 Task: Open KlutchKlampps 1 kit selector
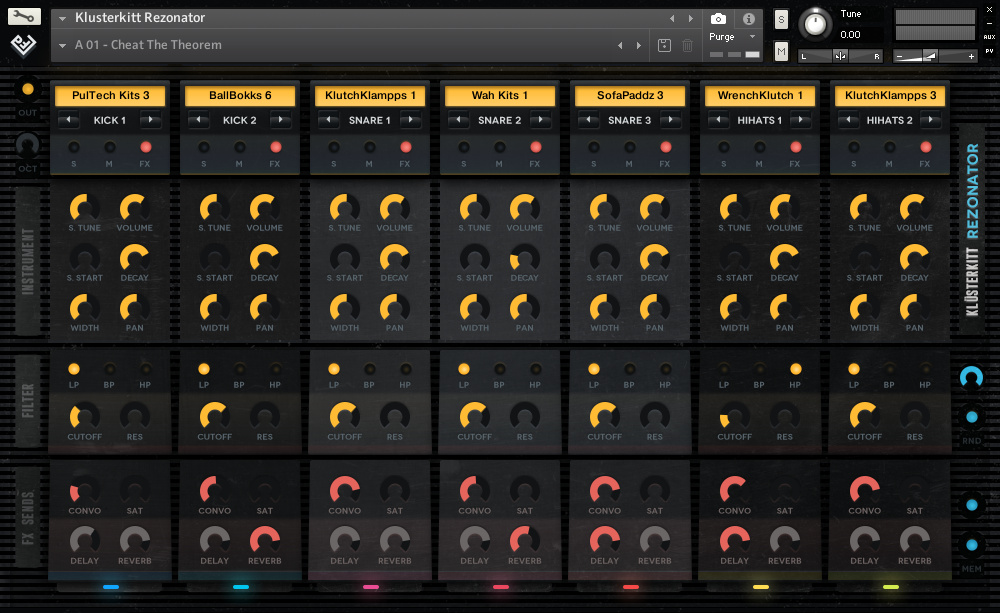[370, 96]
